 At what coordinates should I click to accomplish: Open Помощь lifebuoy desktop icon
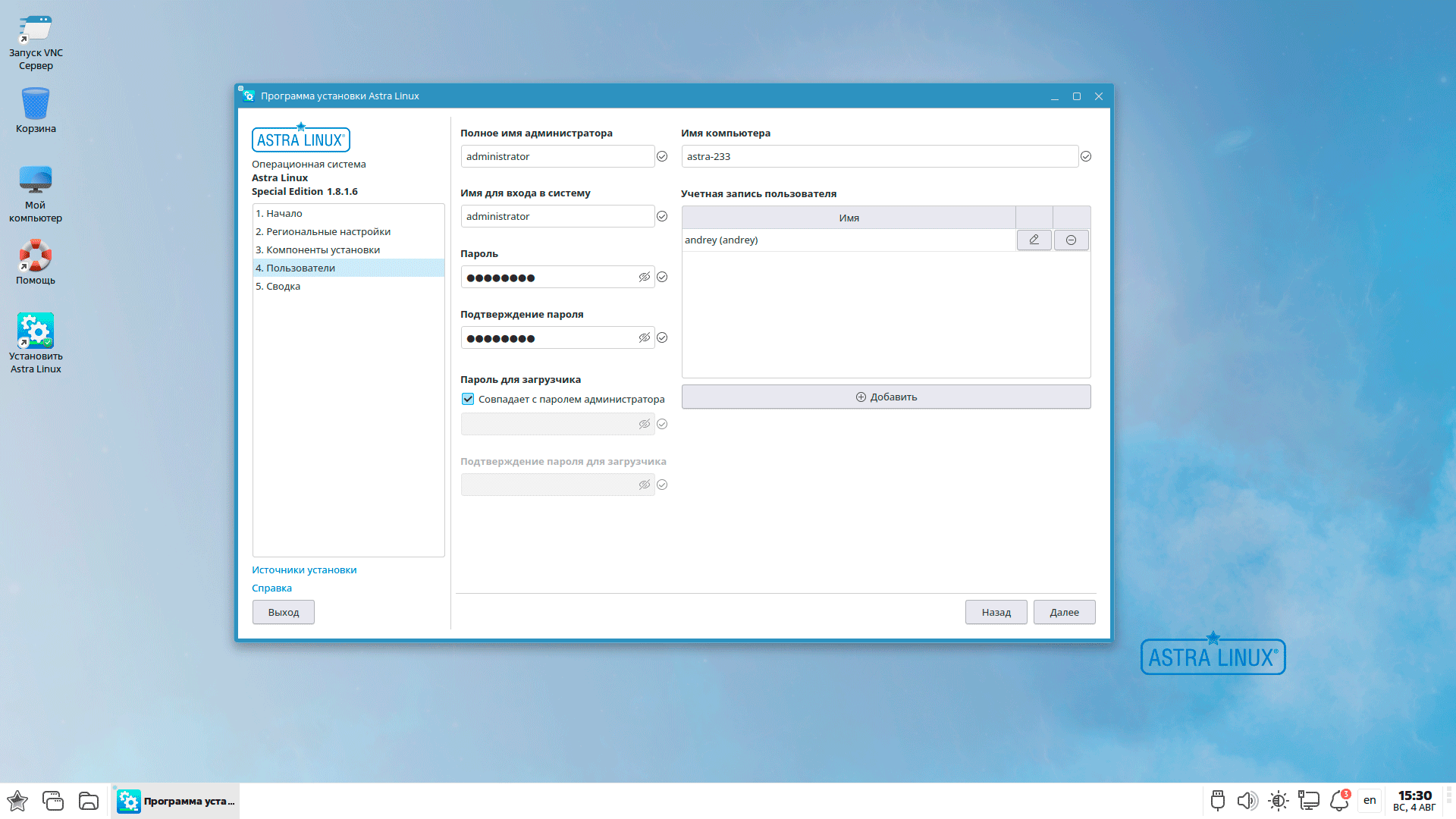coord(36,256)
